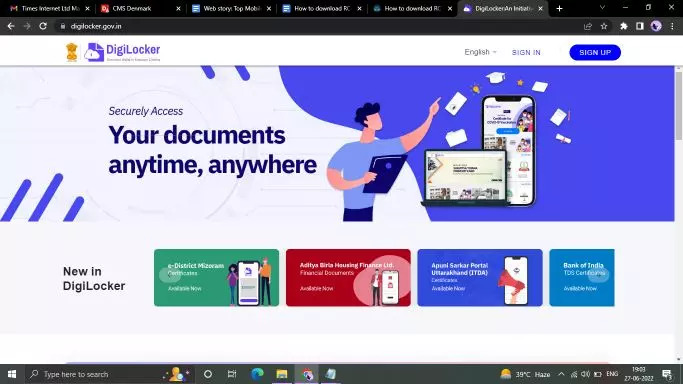Image resolution: width=683 pixels, height=384 pixels.
Task: Open the Chrome side panel icon
Action: coord(639,26)
